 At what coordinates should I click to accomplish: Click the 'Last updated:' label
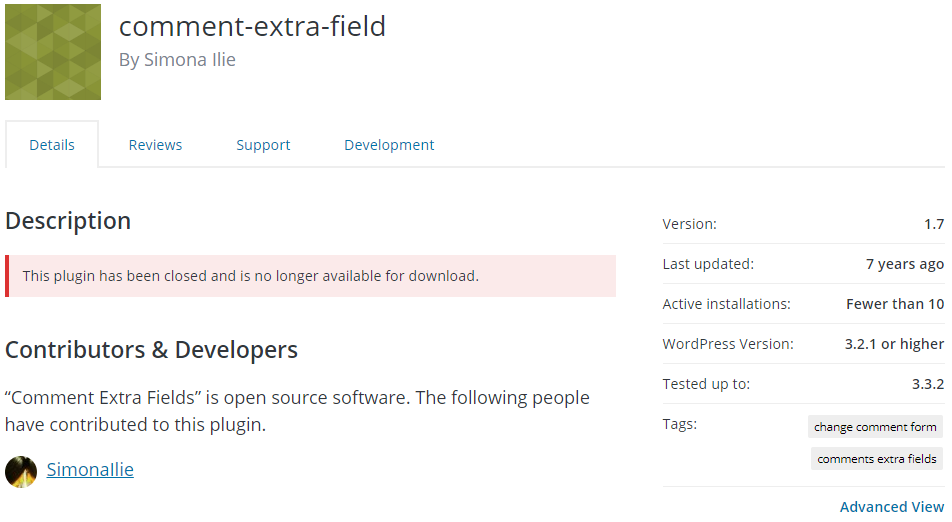(708, 264)
